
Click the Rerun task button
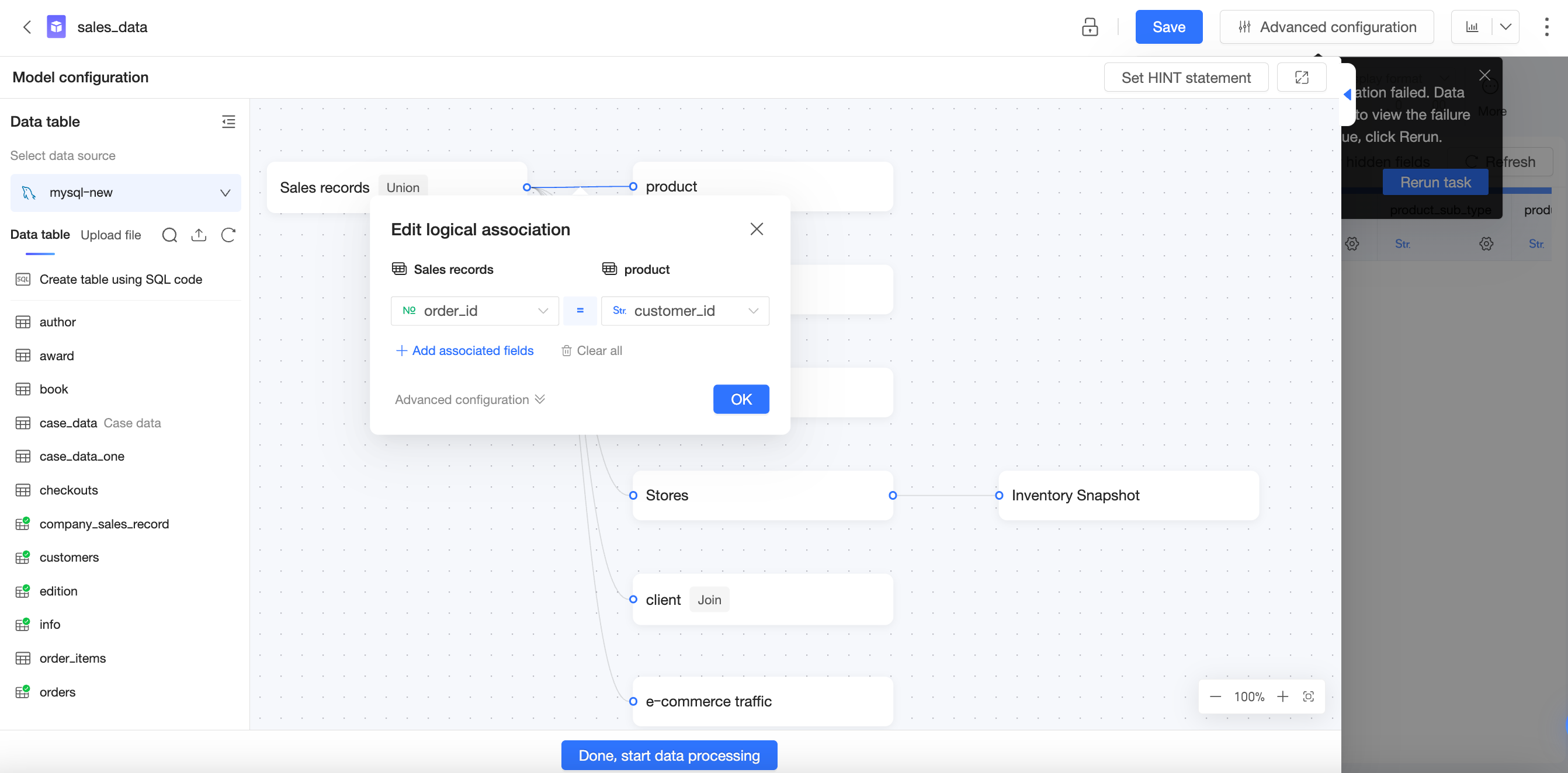click(x=1435, y=182)
